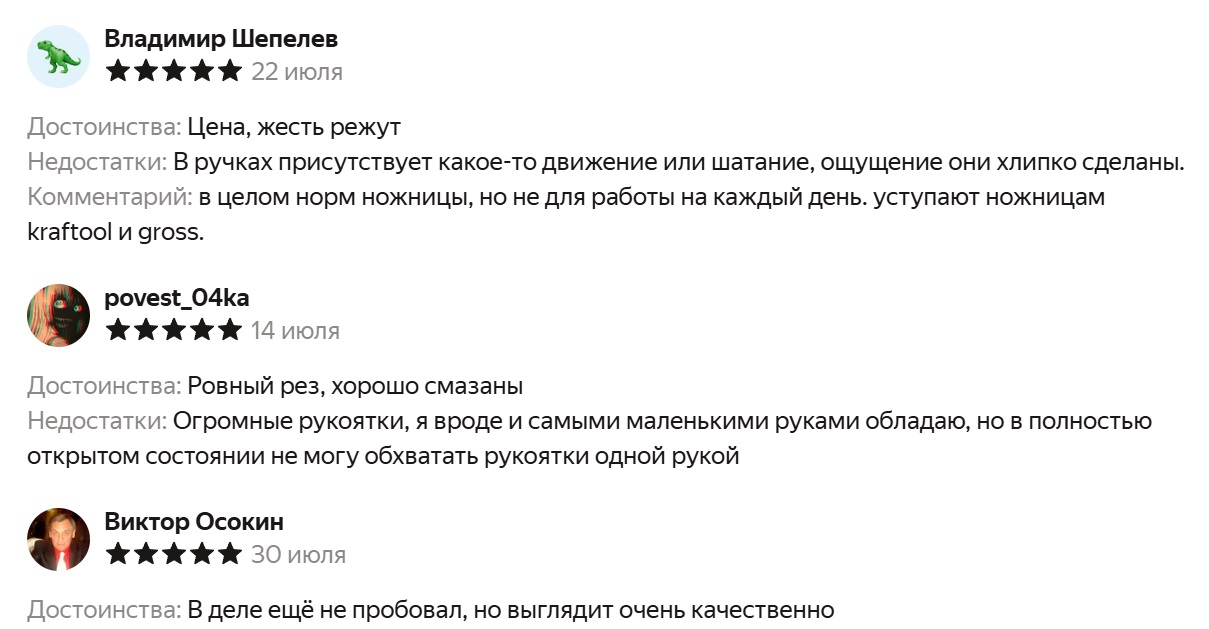Click Недостатки label in povest_04ka's review
The height and width of the screenshot is (629, 1209).
(97, 422)
